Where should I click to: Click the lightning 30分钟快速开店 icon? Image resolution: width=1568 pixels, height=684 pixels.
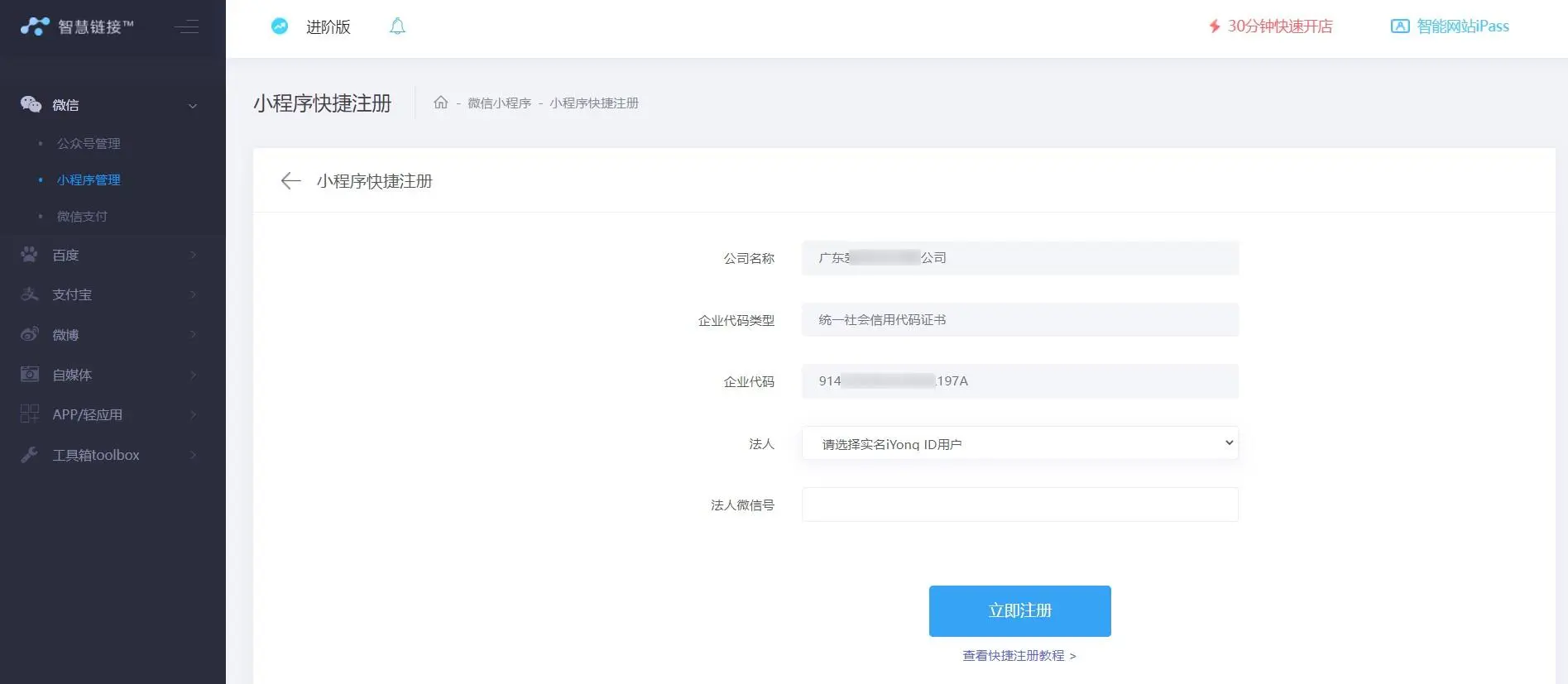pos(1214,26)
